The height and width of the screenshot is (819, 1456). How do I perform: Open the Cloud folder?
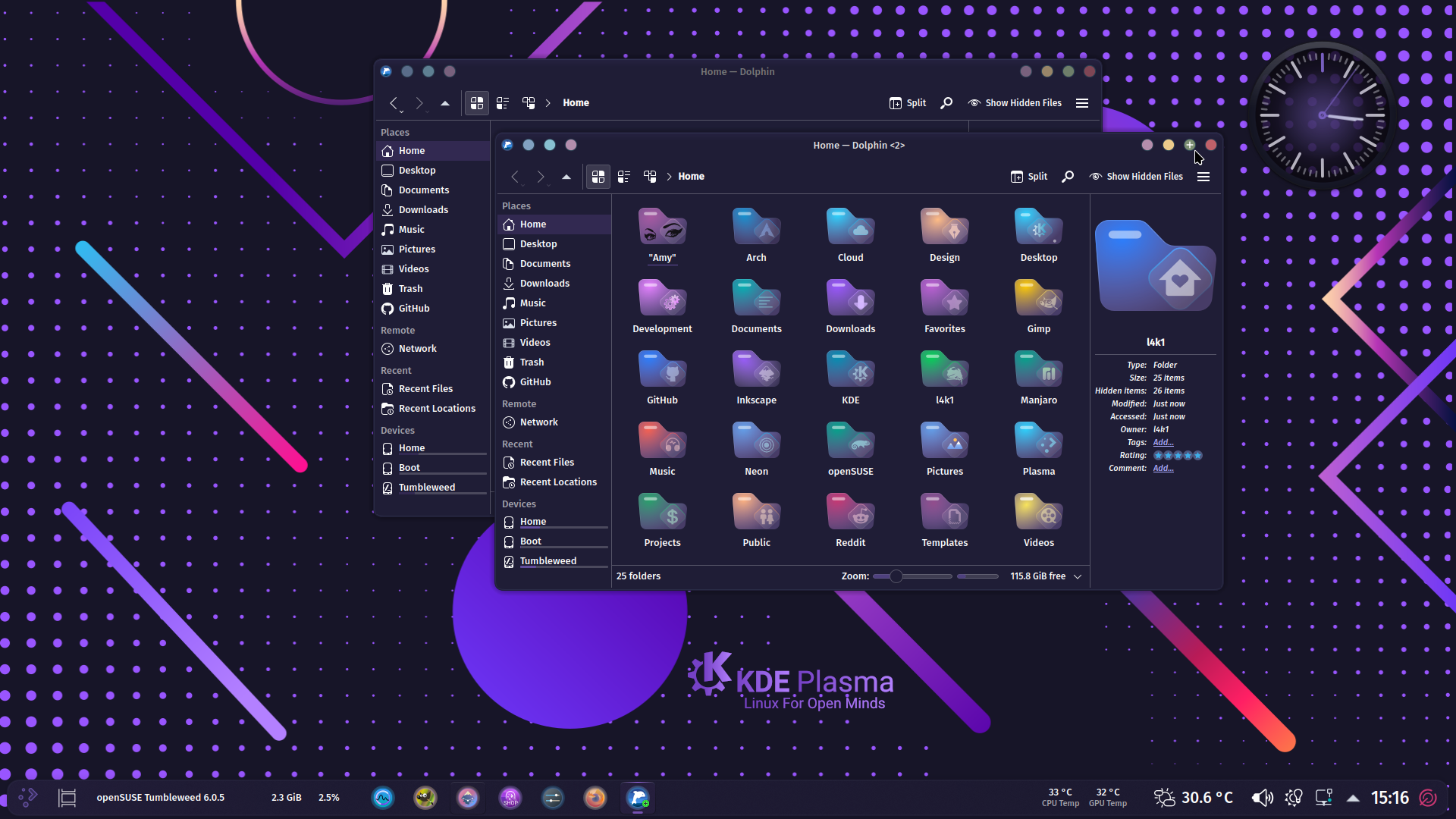[850, 235]
